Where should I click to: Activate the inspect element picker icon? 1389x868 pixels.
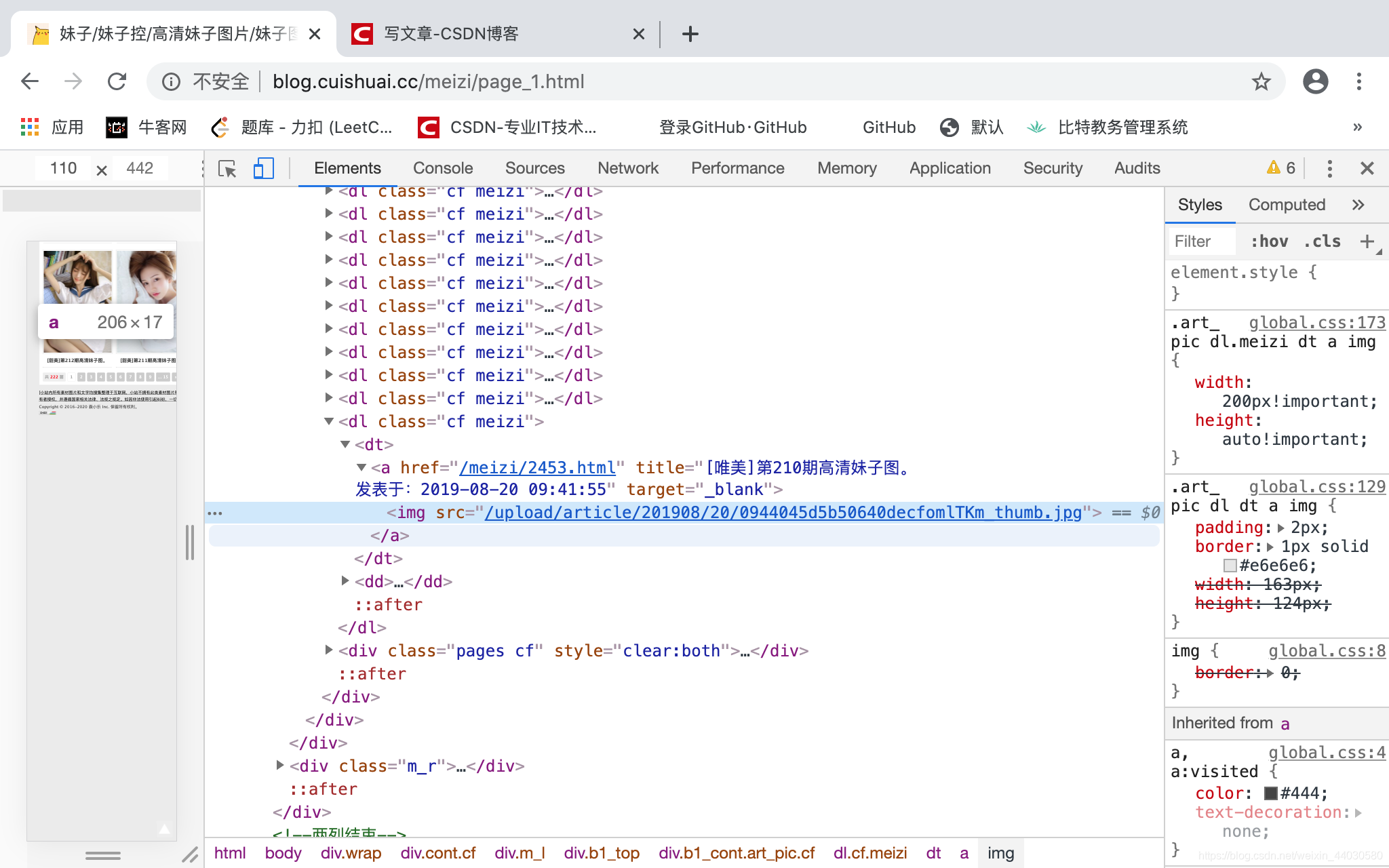pyautogui.click(x=227, y=168)
